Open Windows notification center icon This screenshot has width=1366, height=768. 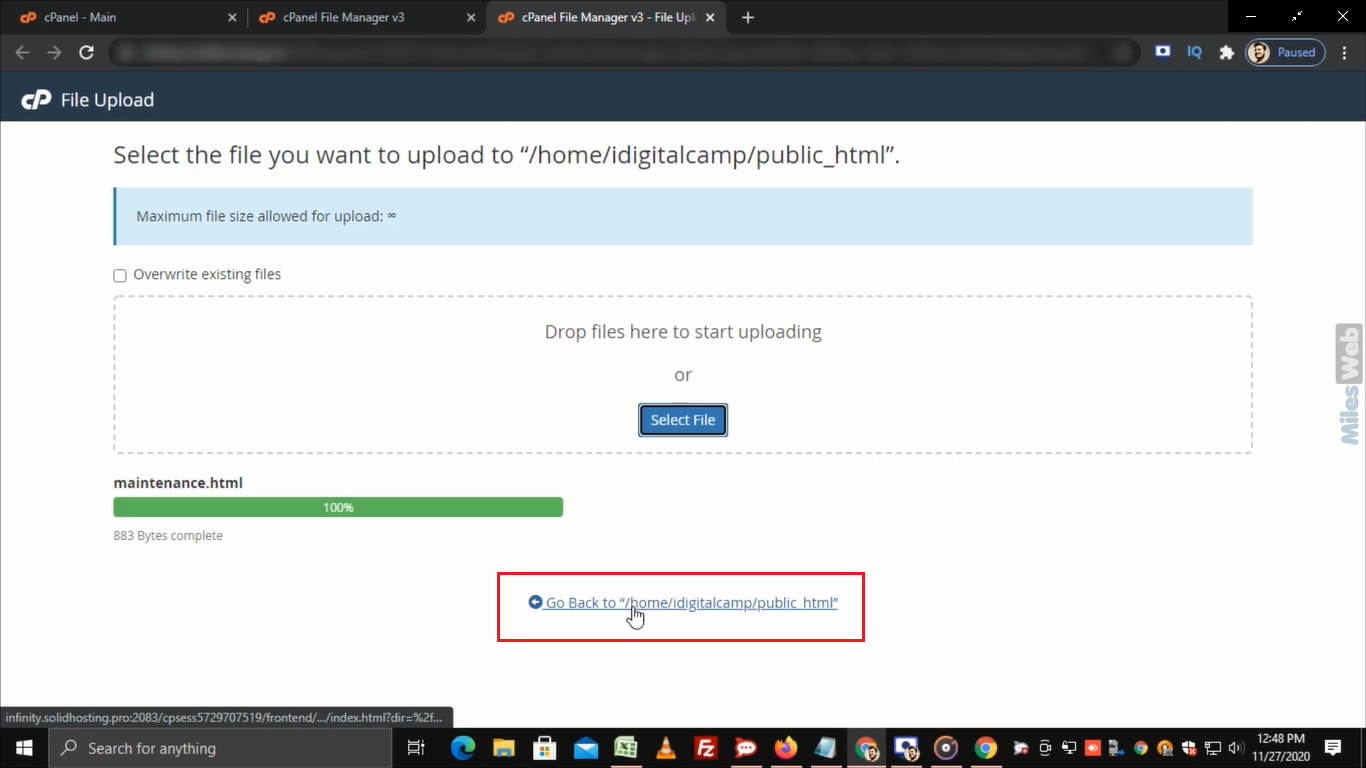point(1332,748)
